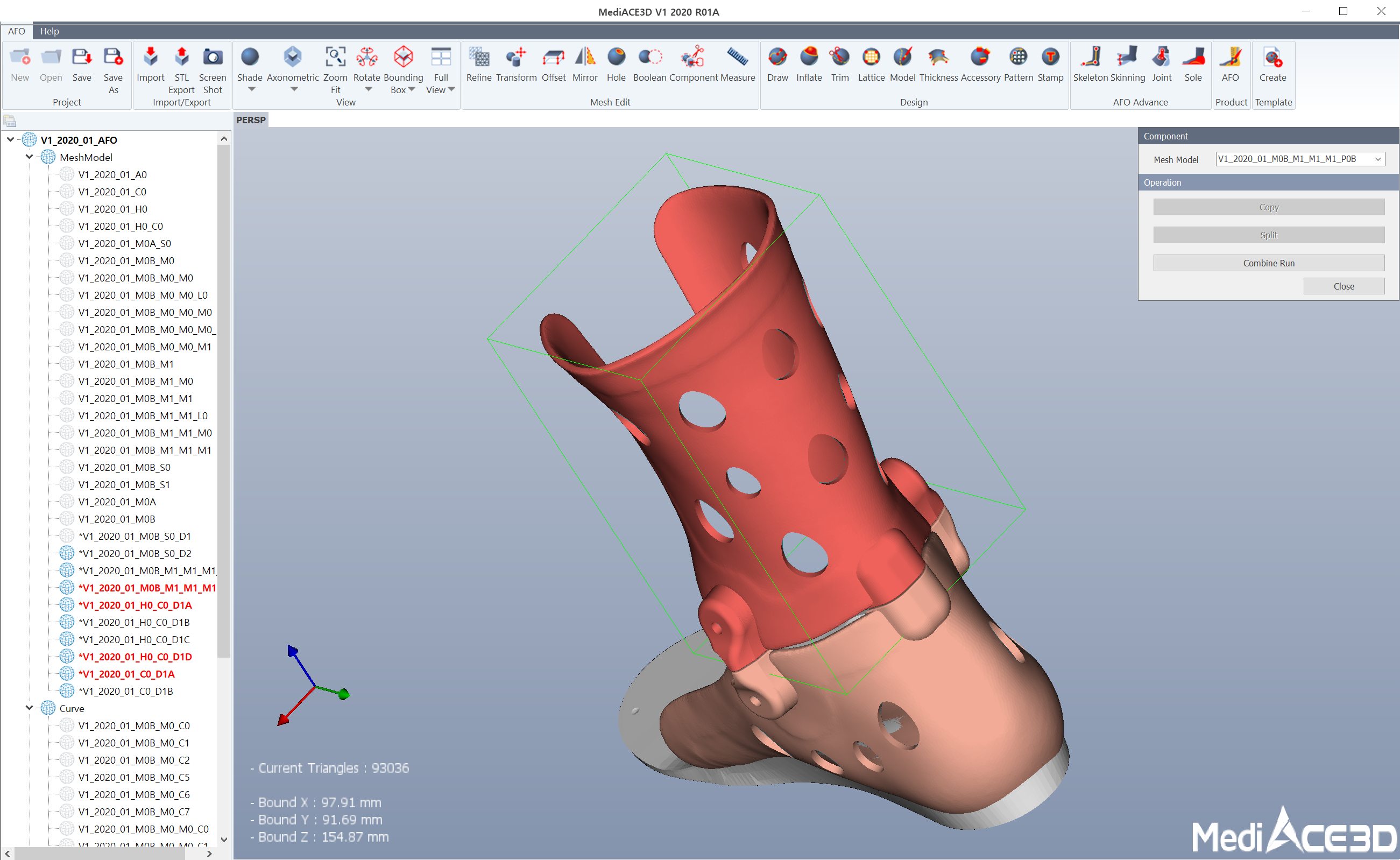The height and width of the screenshot is (860, 1400).
Task: Collapse the MeshModel tree node
Action: 29,157
